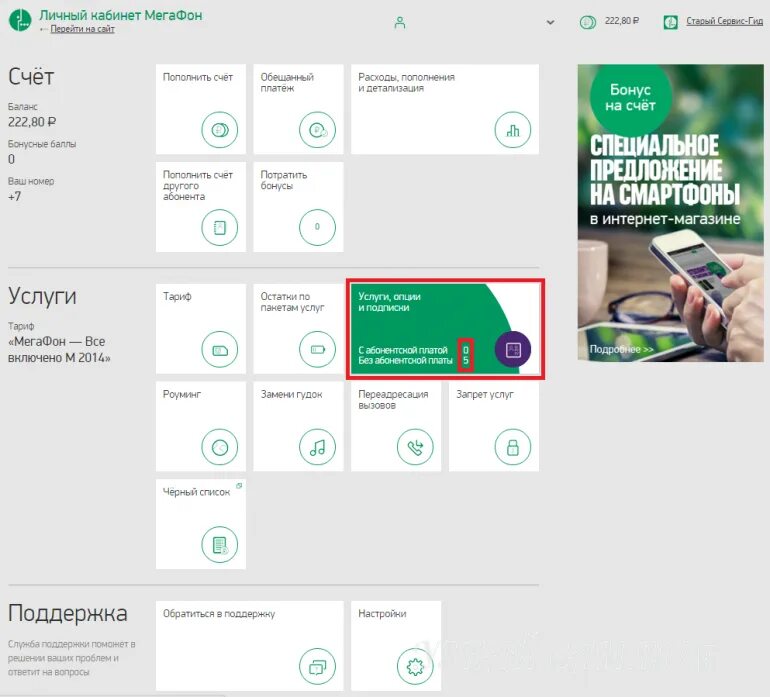Image resolution: width=770 pixels, height=697 pixels.
Task: Open the Роуминг globe icon
Action: pos(220,447)
